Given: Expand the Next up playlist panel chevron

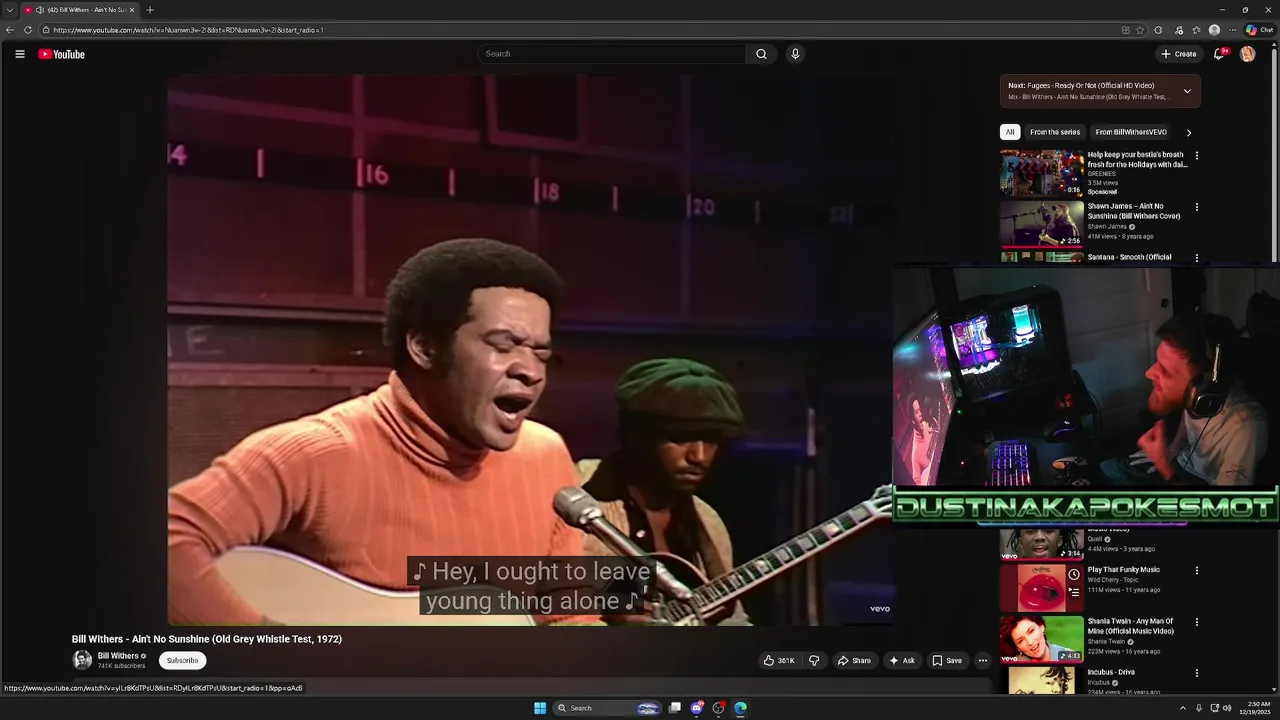Looking at the screenshot, I should pos(1187,91).
